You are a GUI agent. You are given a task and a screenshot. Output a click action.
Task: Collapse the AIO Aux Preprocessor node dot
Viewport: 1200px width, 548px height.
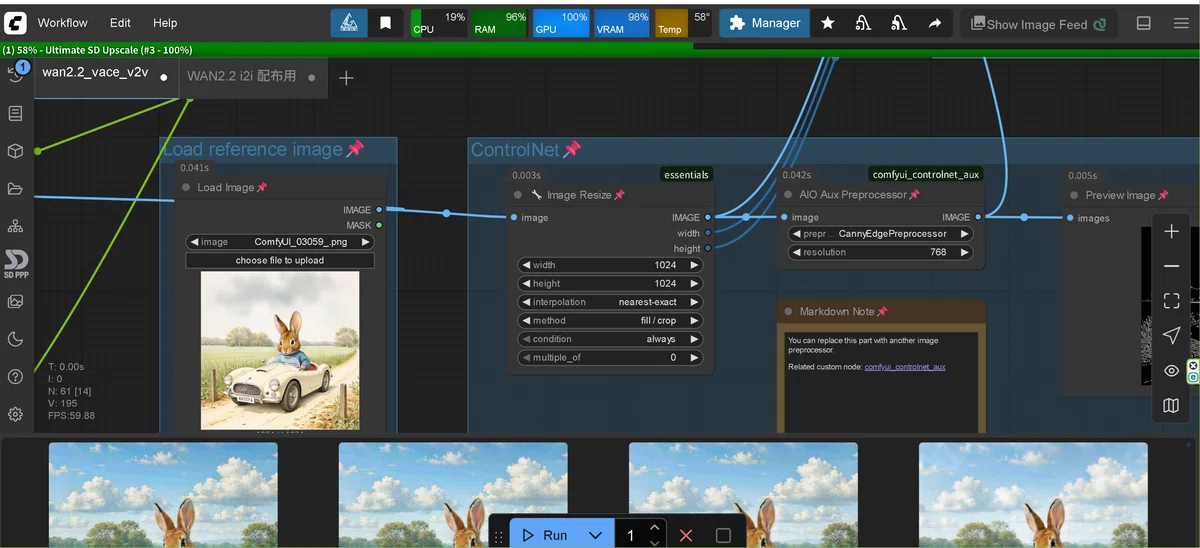tap(788, 195)
